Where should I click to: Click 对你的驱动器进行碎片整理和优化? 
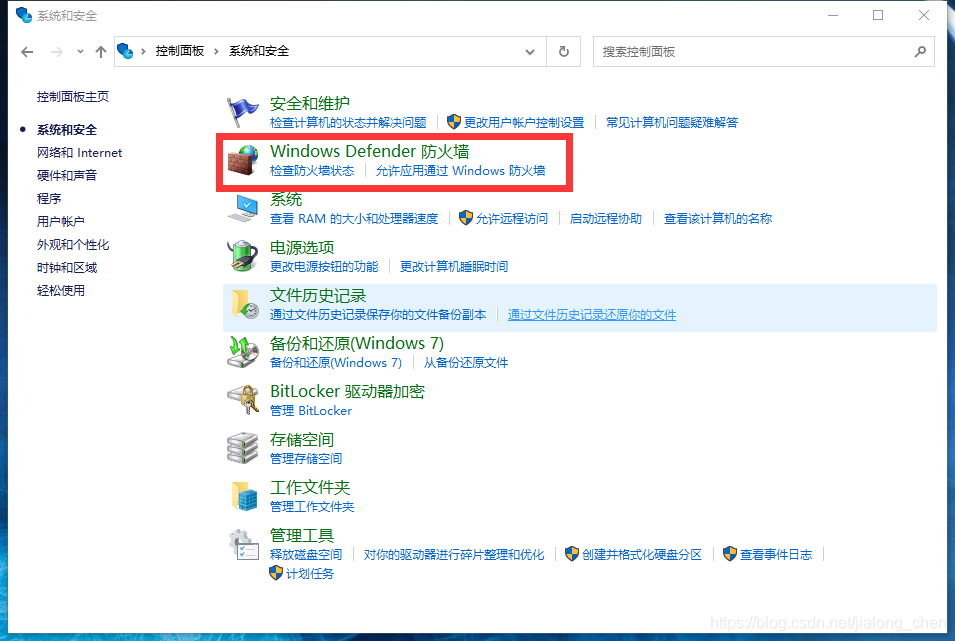click(454, 554)
